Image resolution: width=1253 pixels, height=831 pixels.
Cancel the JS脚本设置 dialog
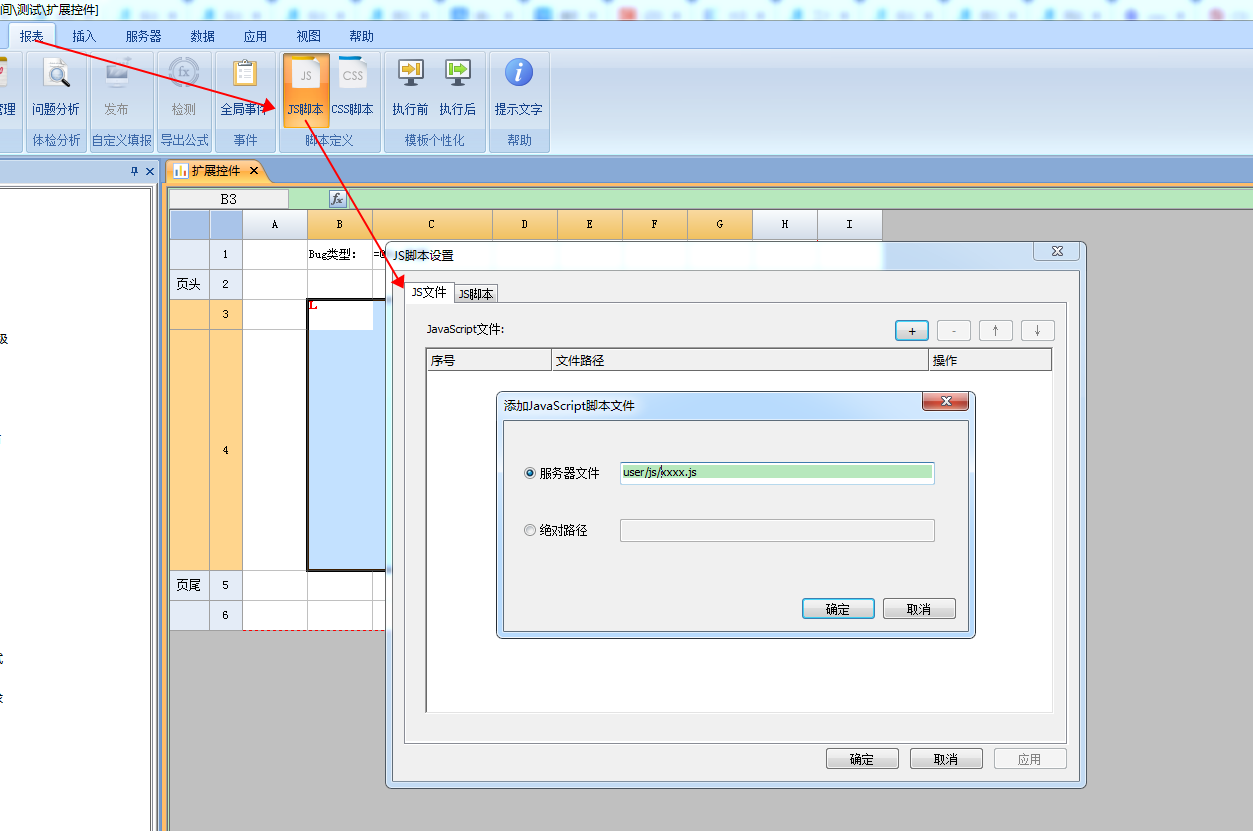point(946,759)
